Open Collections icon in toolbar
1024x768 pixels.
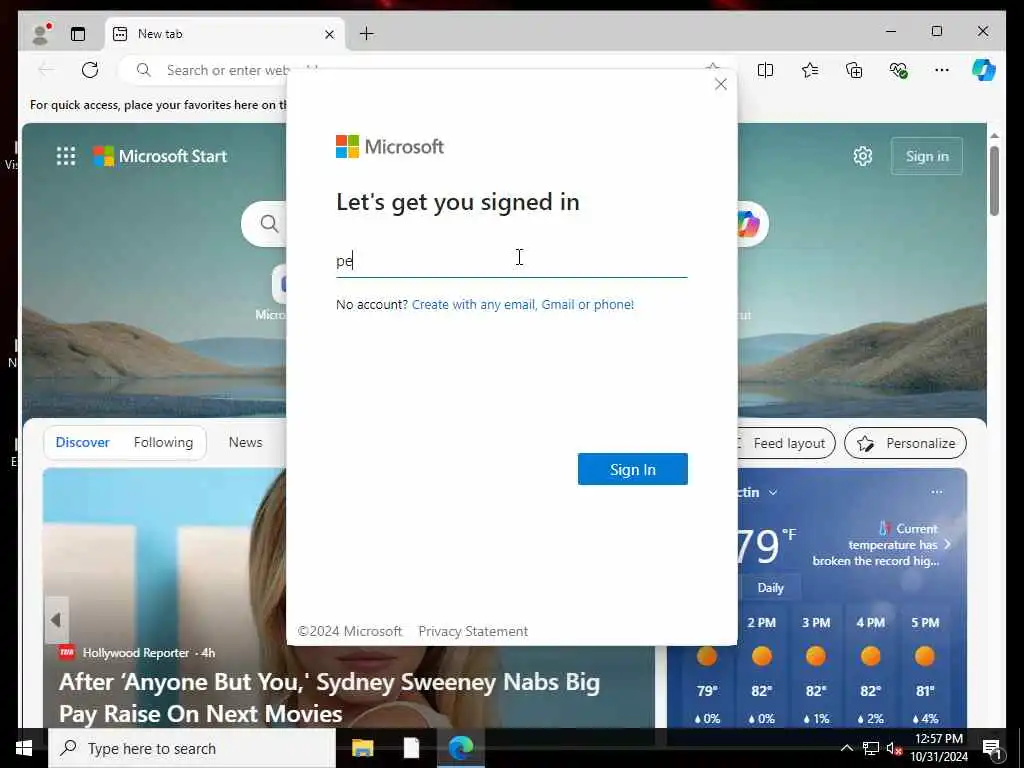click(x=854, y=70)
